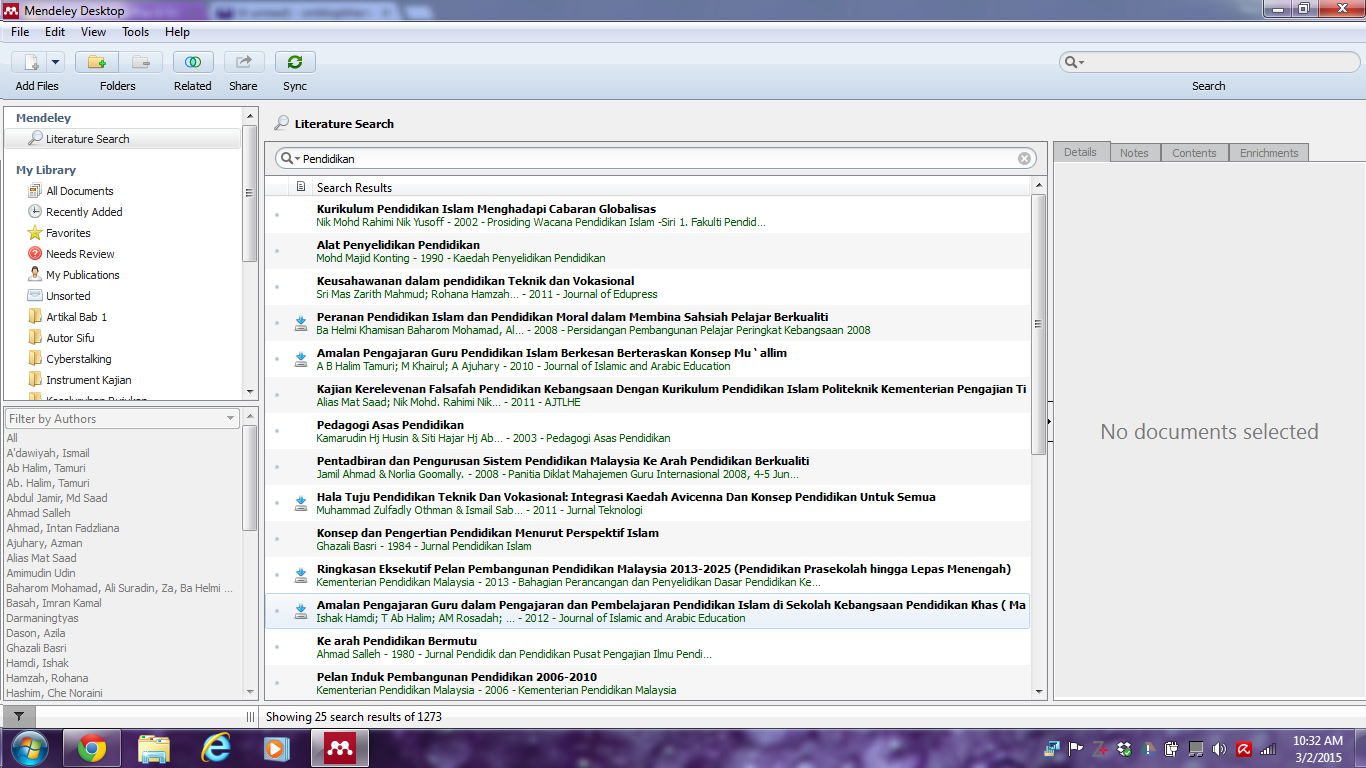Image resolution: width=1366 pixels, height=768 pixels.
Task: Toggle read dot for Alat Penyelidikan Pendidikan
Action: click(278, 251)
